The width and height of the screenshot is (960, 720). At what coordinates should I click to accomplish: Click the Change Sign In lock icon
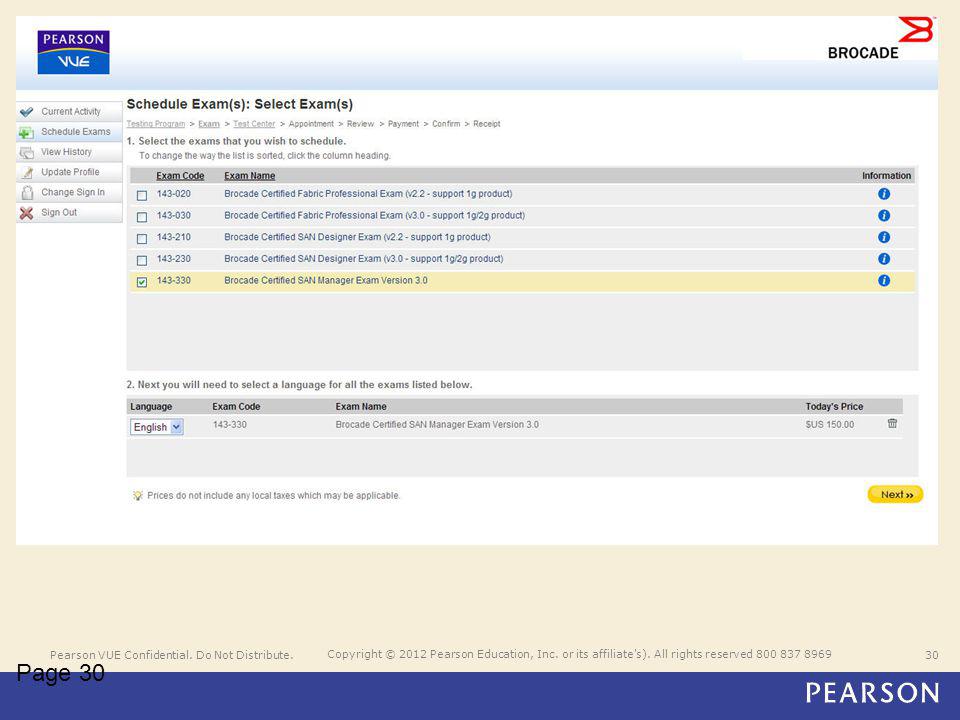click(x=26, y=193)
